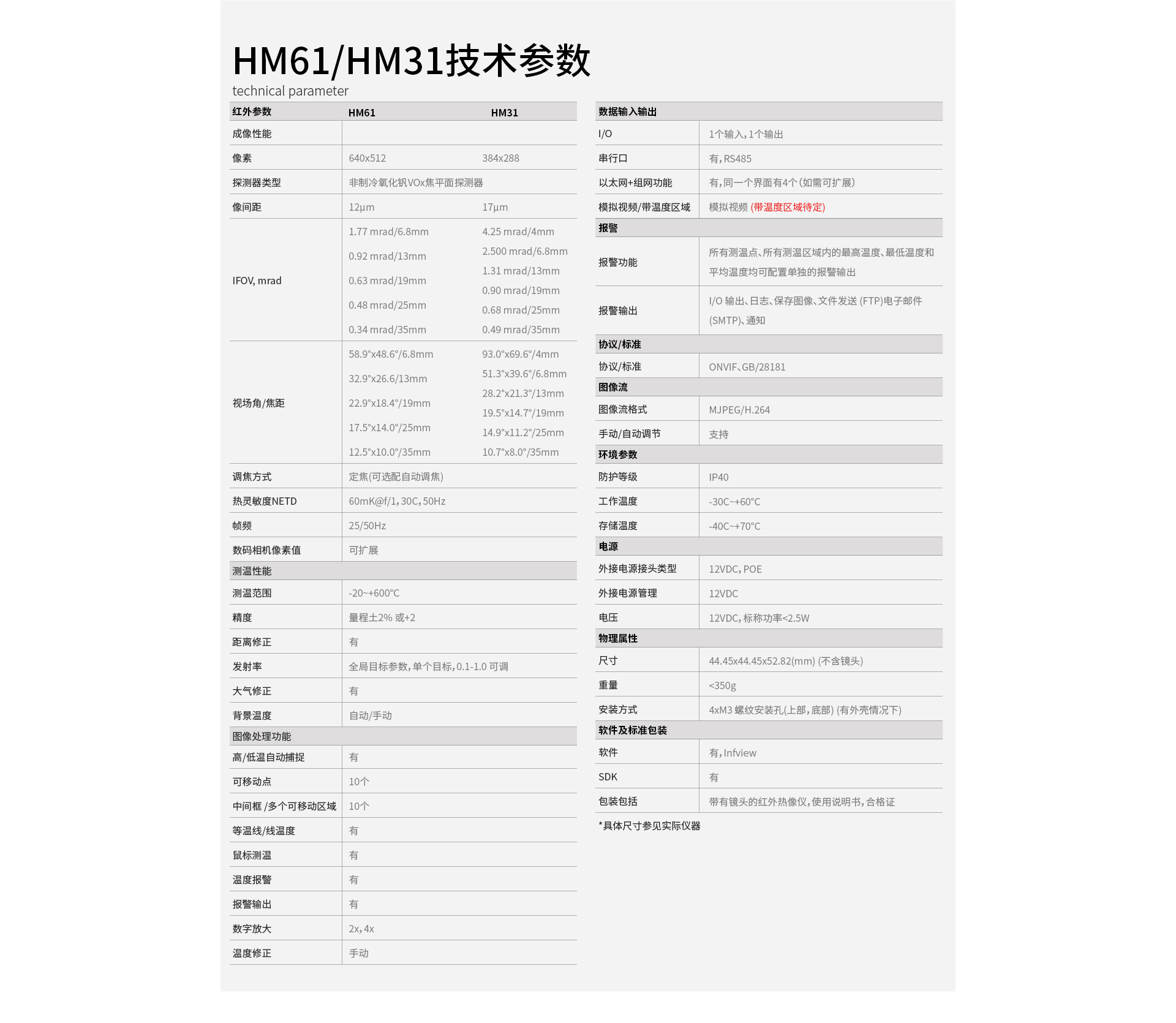
Task: Click 'ONVIF、GB/28181' protocol value
Action: [747, 367]
